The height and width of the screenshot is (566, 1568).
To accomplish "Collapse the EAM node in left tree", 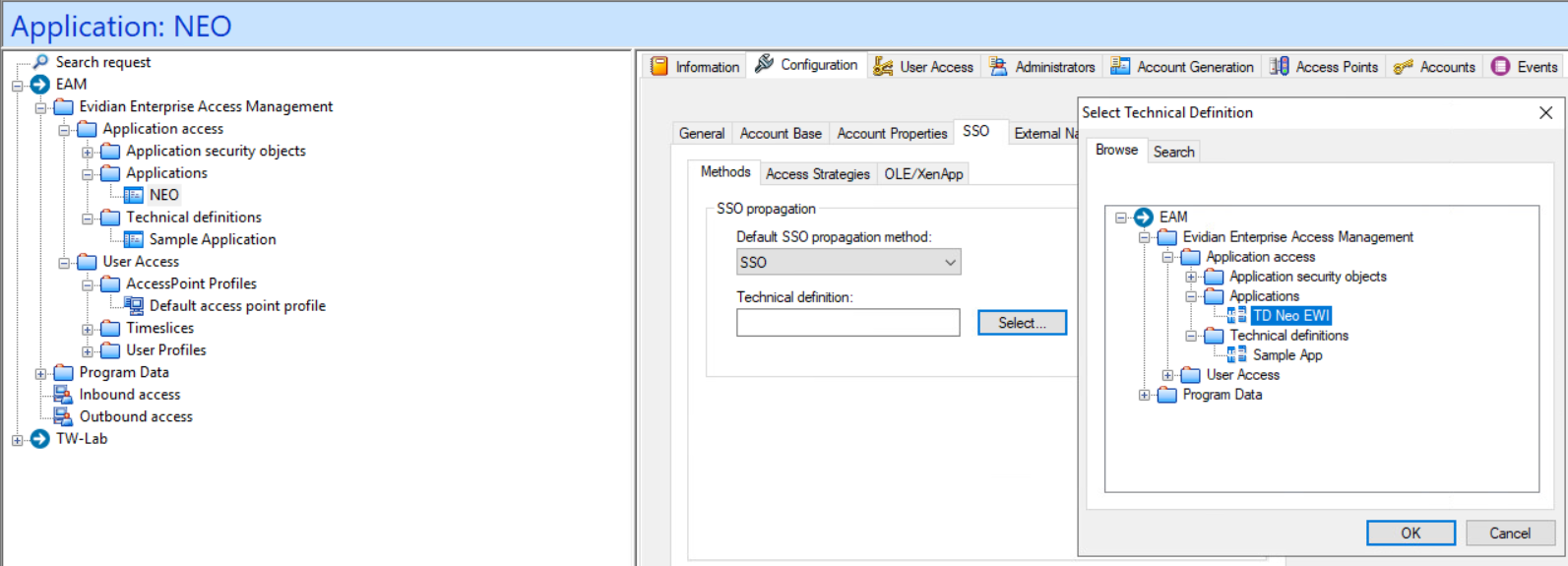I will click(17, 86).
